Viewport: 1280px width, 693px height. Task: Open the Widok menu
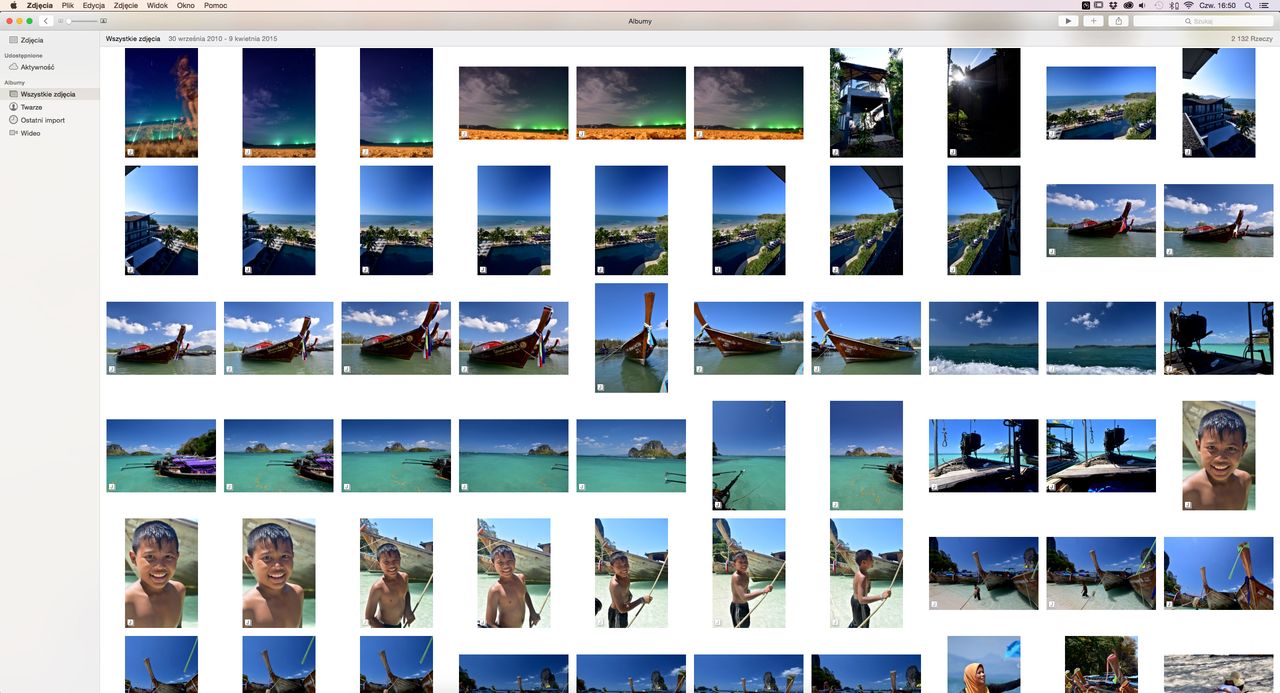point(157,5)
